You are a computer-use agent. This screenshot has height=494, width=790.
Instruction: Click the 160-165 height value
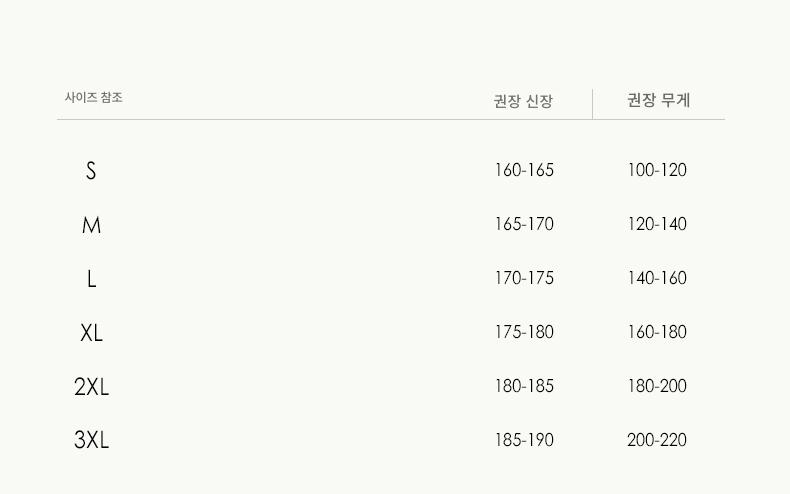click(524, 171)
